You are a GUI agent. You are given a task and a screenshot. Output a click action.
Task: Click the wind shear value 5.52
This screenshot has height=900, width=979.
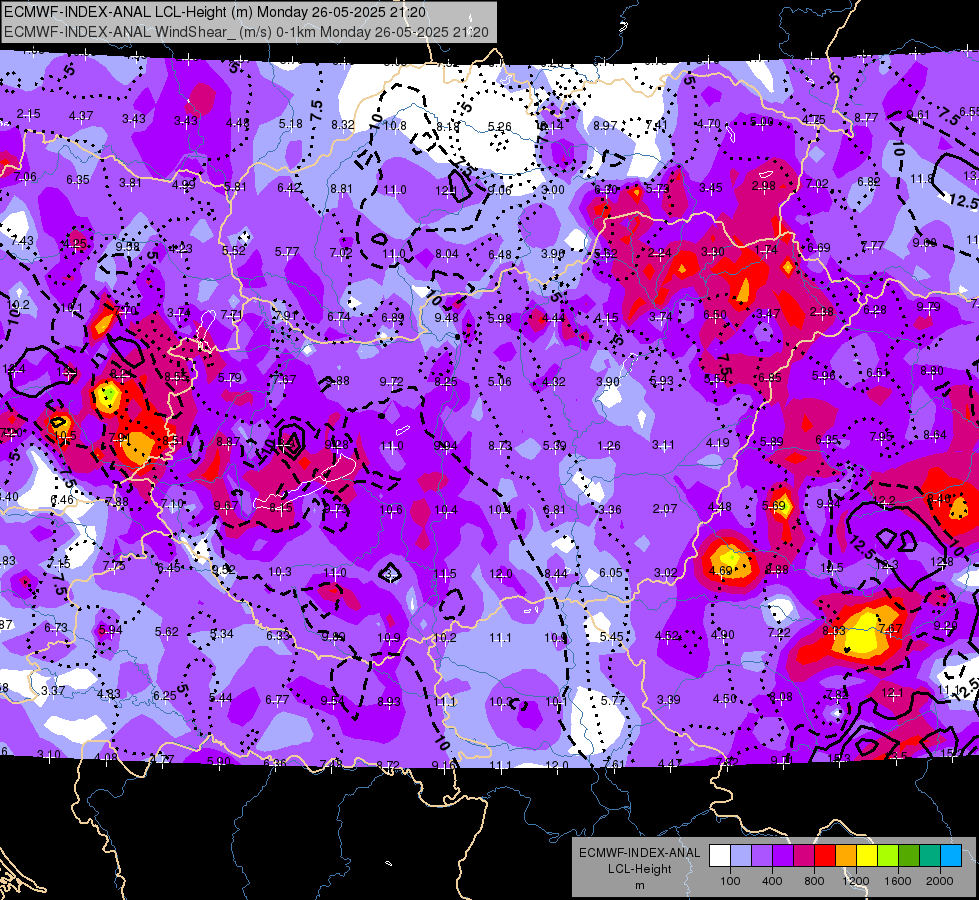234,250
